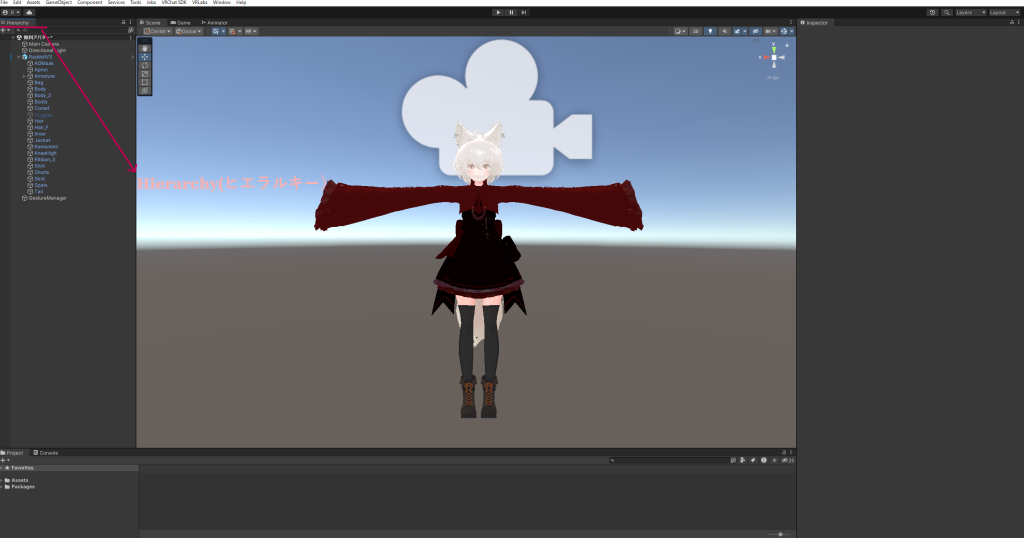Open the global search magnifier icon
Image resolution: width=1024 pixels, height=538 pixels.
pos(947,12)
